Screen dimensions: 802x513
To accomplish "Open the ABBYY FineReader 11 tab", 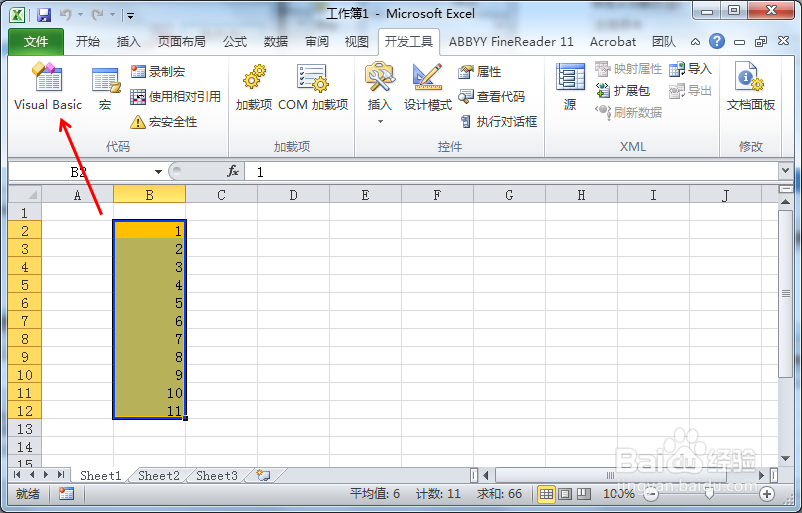I will click(511, 41).
